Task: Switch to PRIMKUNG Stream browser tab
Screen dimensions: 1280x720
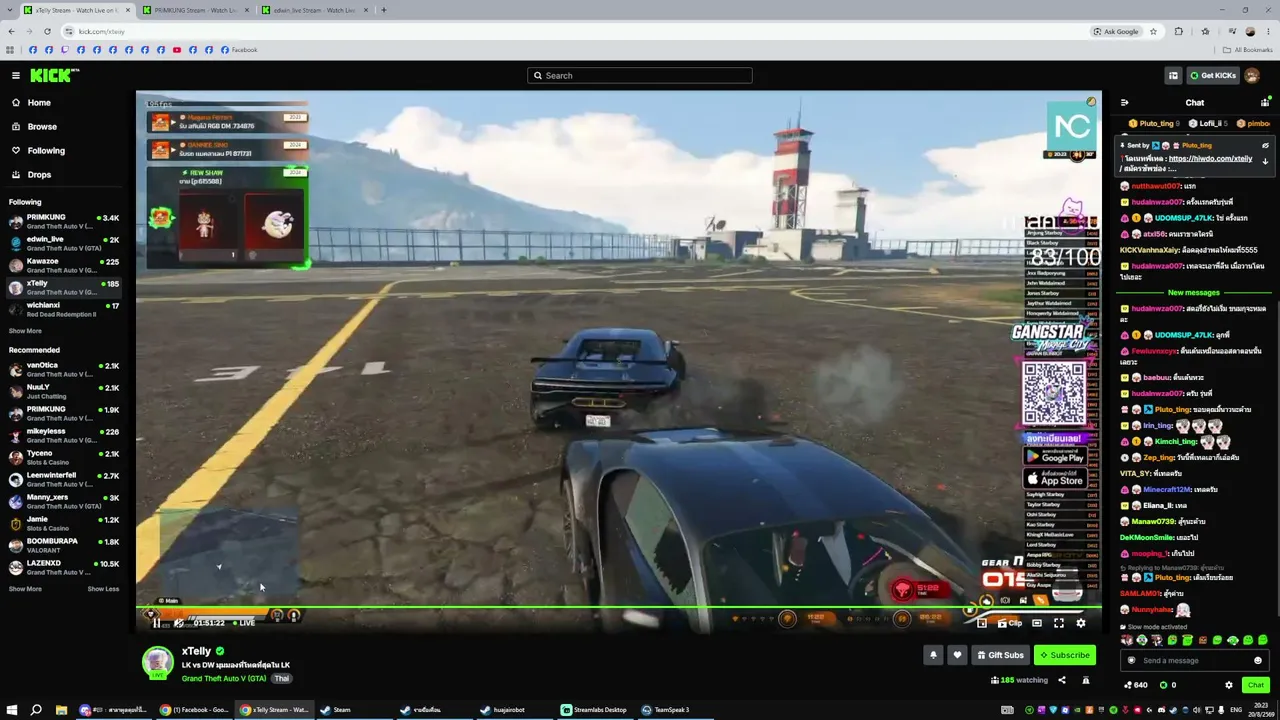Action: point(194,10)
